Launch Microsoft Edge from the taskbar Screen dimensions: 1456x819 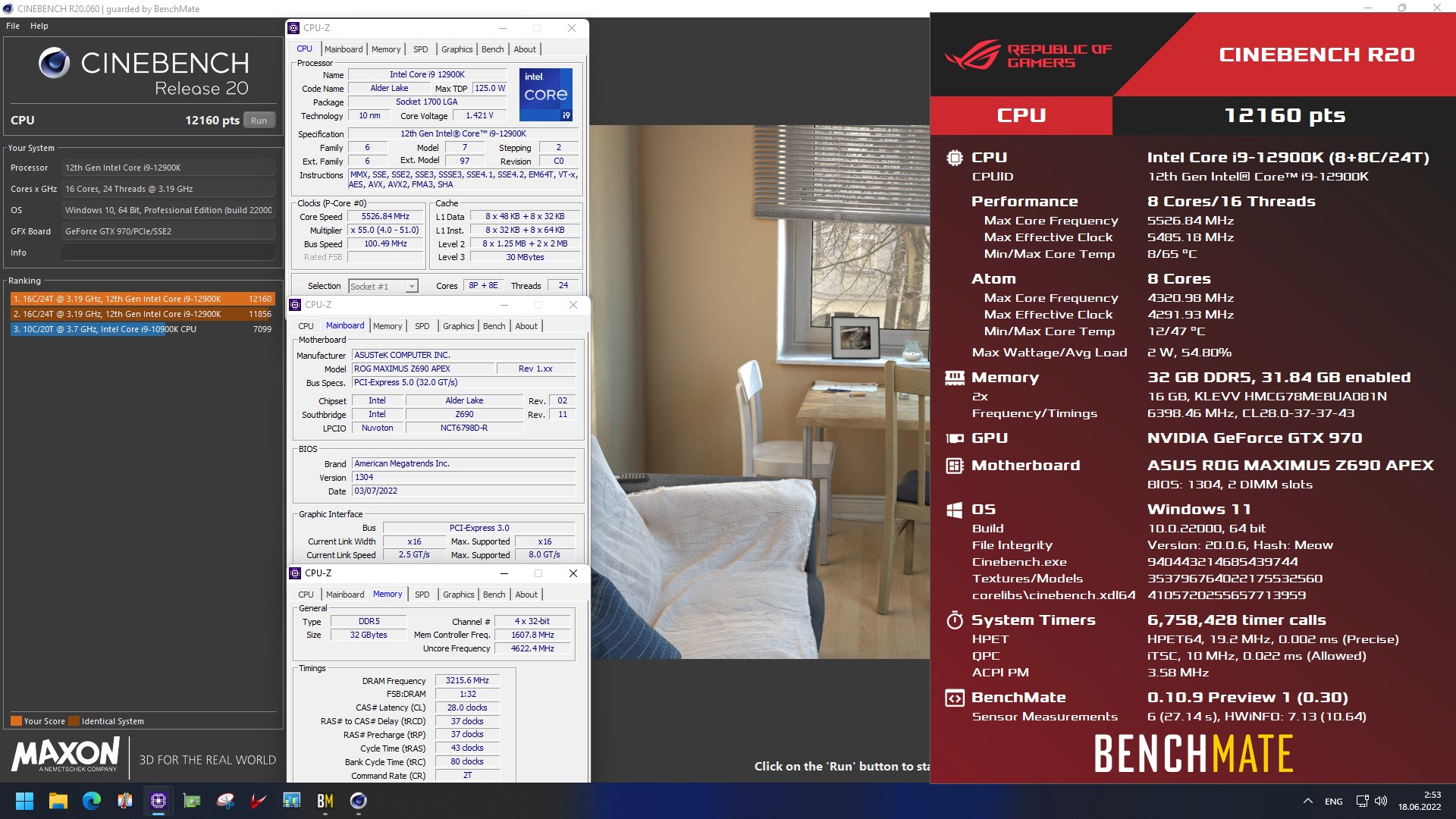click(x=91, y=801)
